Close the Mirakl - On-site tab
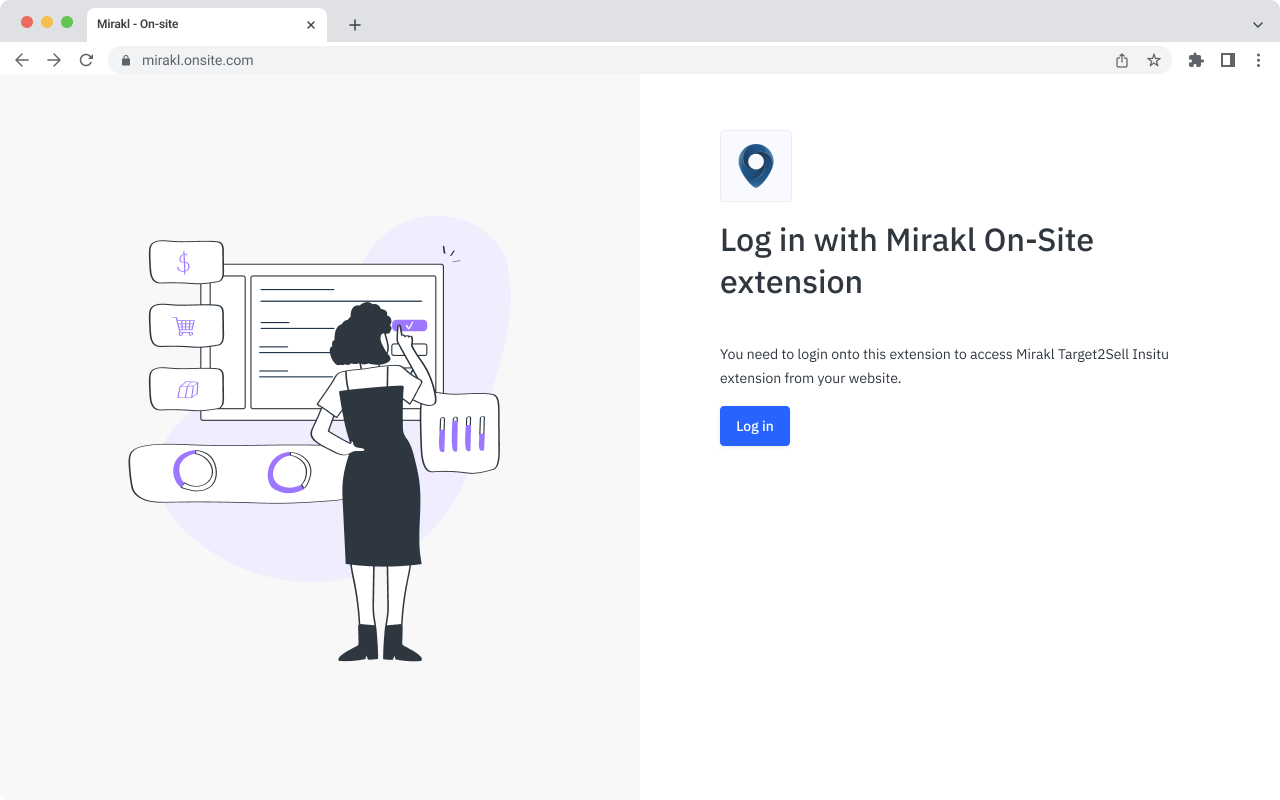1280x800 pixels. (310, 24)
